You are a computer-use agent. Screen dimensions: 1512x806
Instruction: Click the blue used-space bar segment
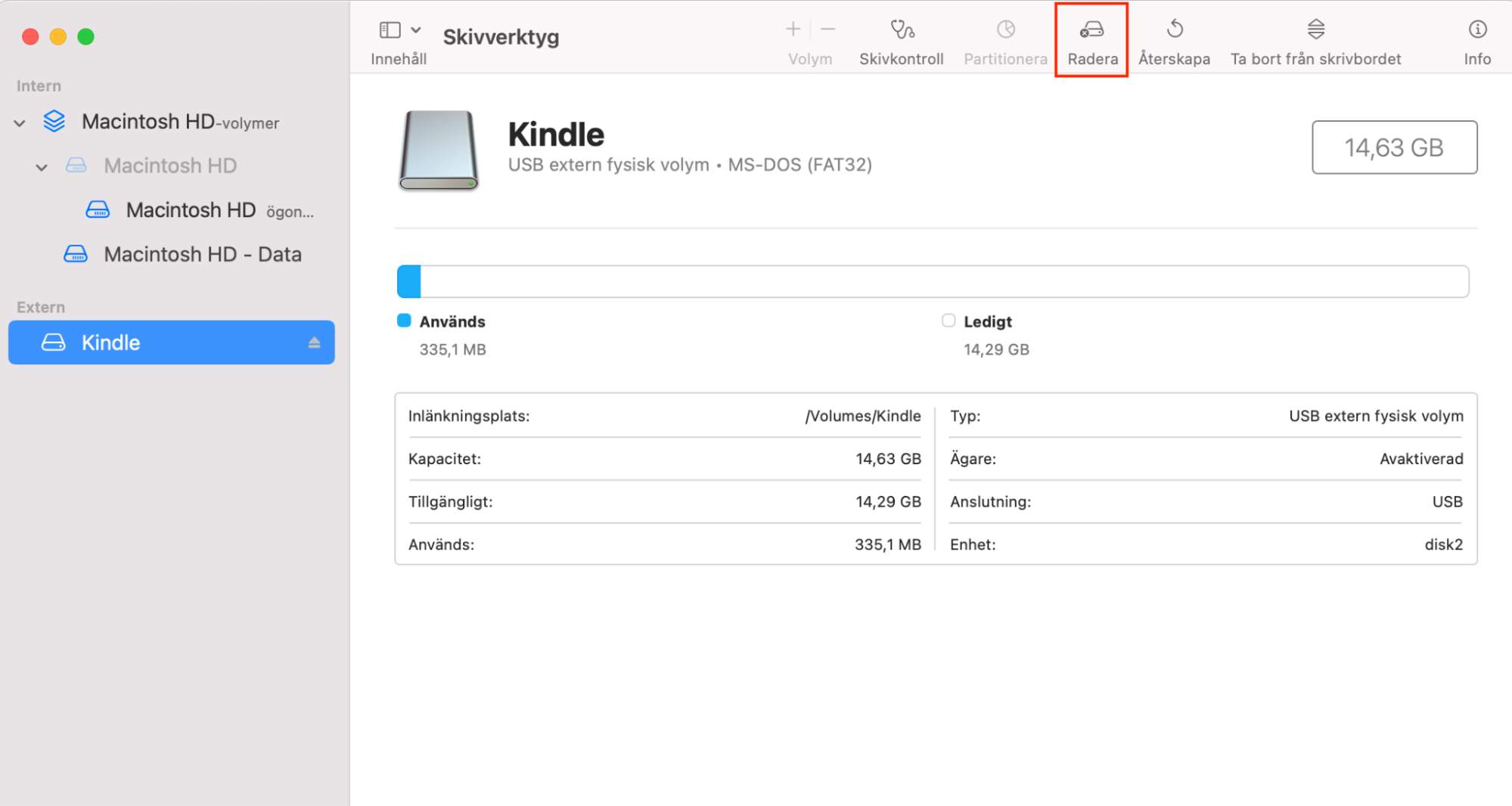coord(409,281)
